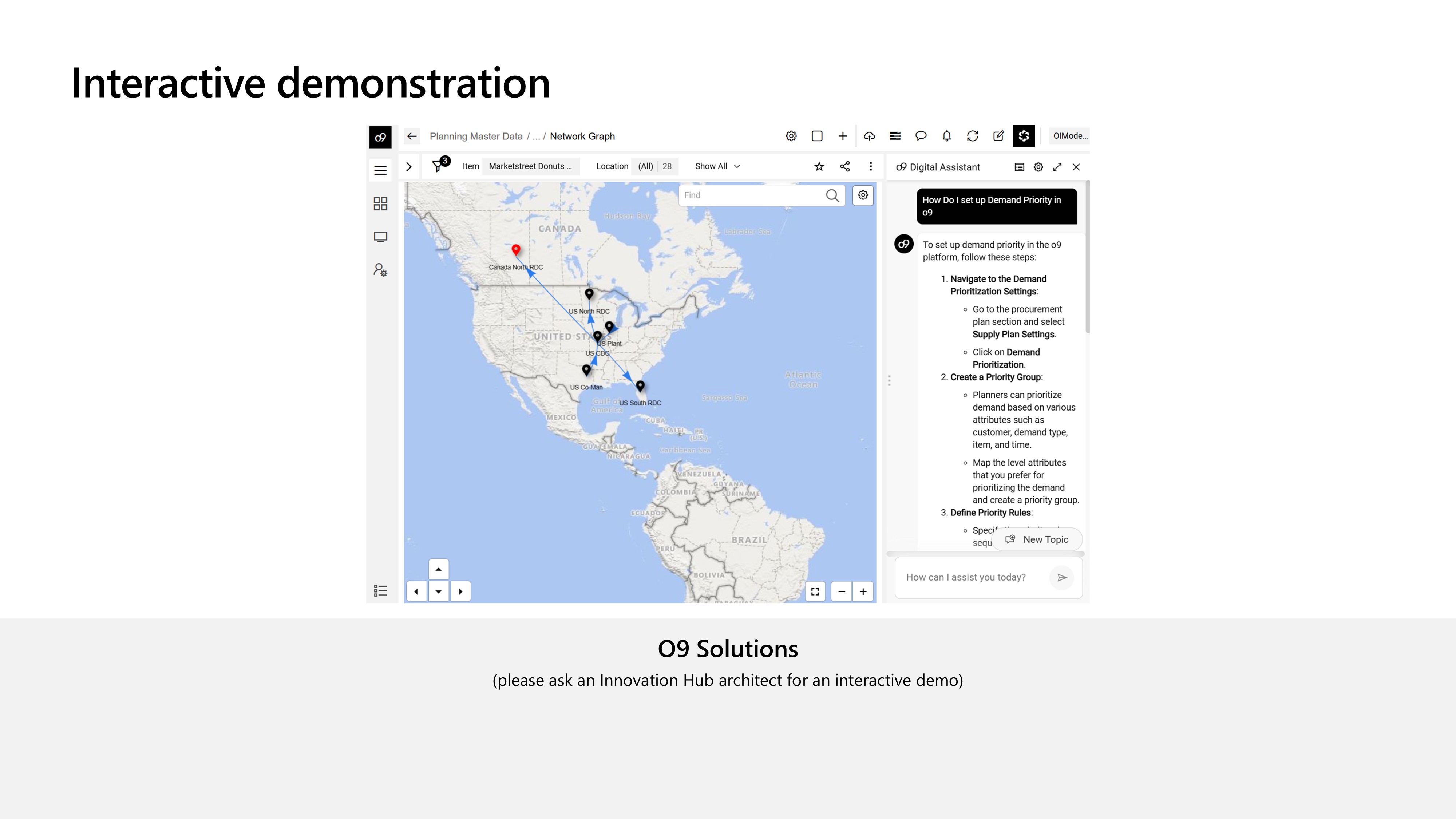The image size is (1456, 819).
Task: Open user settings icon in left sidebar
Action: [x=380, y=270]
